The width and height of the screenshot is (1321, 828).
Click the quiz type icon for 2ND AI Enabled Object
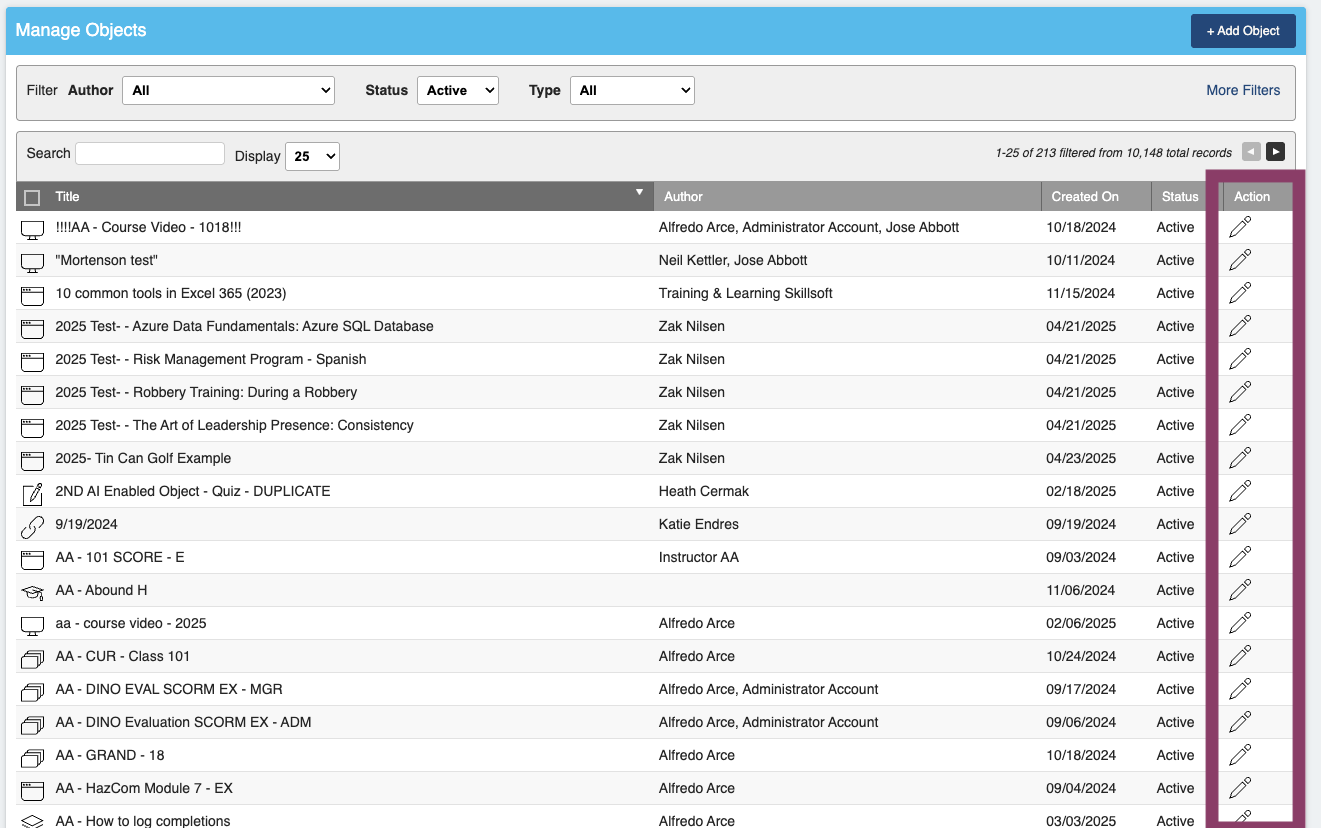pyautogui.click(x=33, y=493)
